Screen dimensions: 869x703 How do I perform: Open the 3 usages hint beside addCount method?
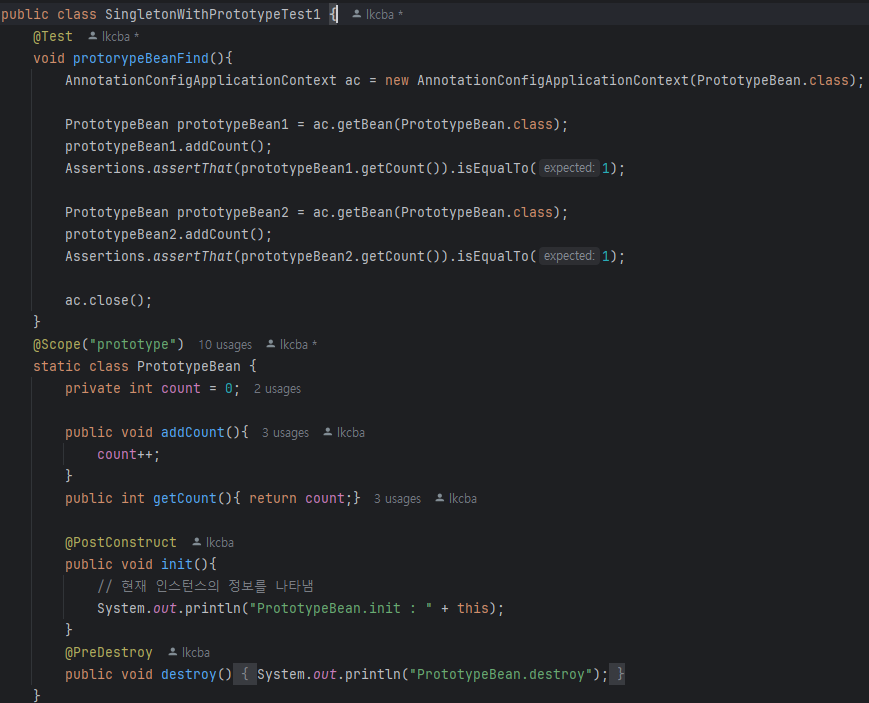pos(285,432)
